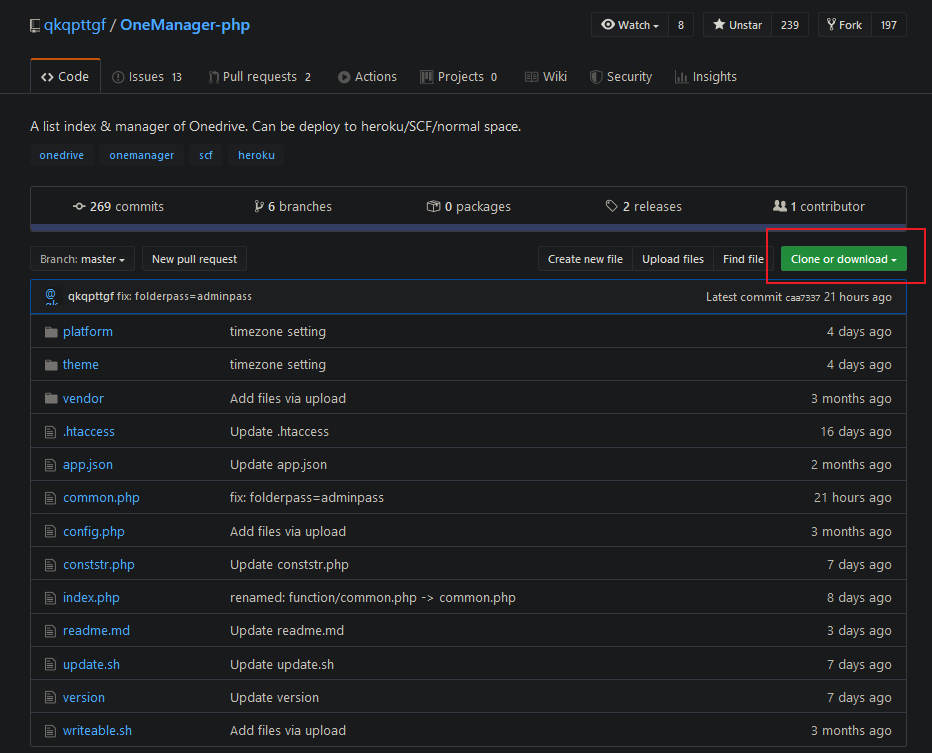Click the file icon for update.sh
932x753 pixels.
click(x=51, y=664)
